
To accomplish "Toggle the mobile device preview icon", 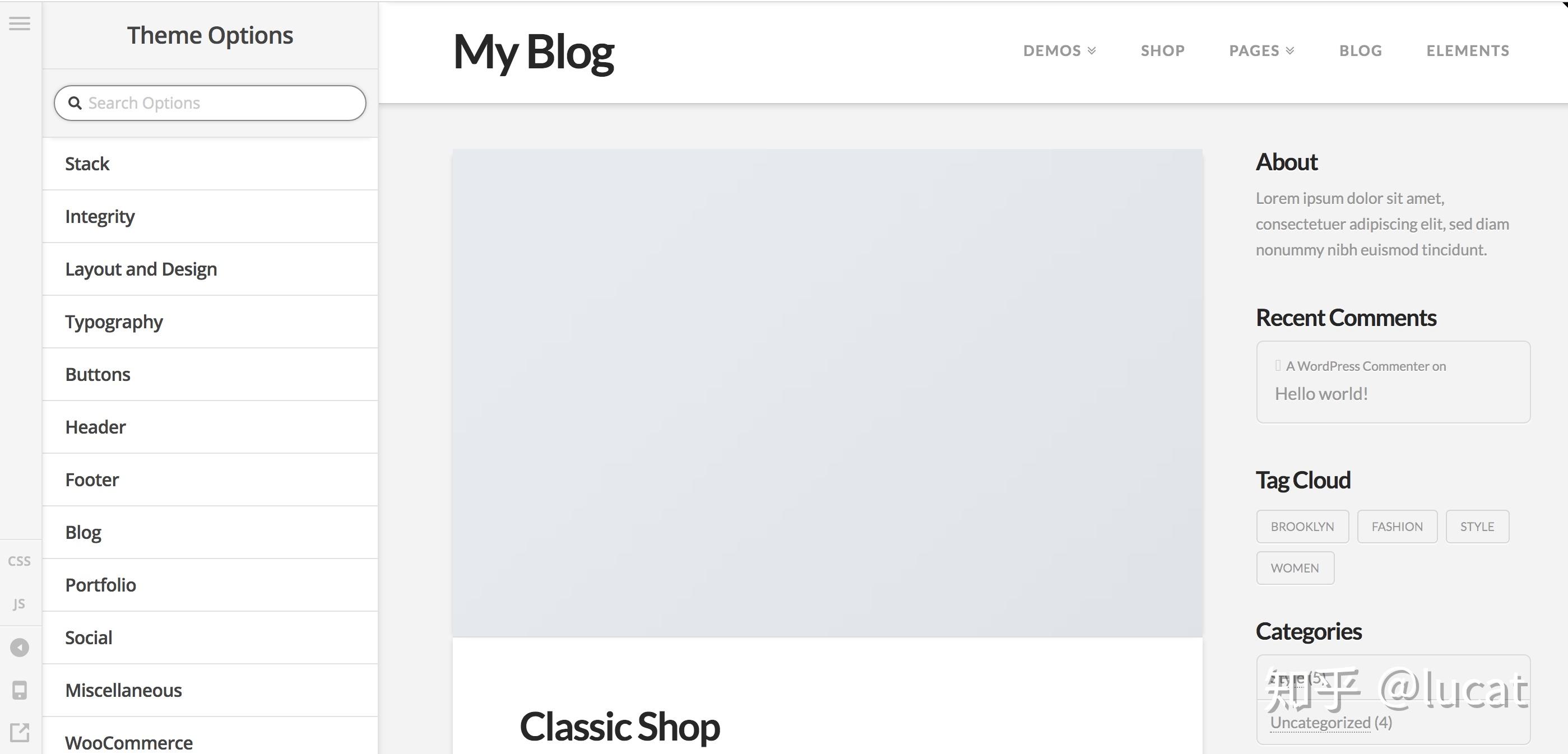I will [20, 690].
